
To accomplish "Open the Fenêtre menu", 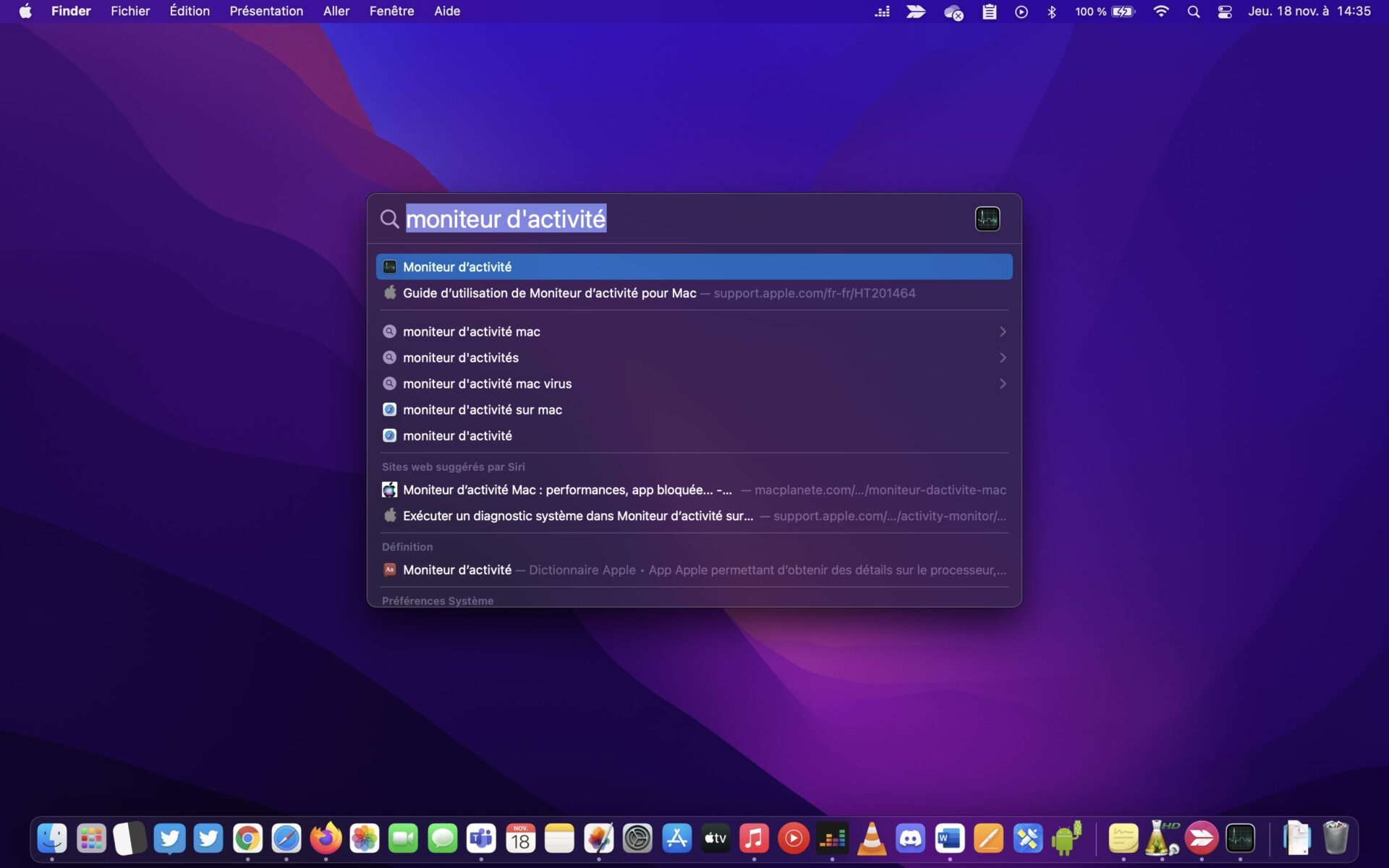I will click(391, 12).
